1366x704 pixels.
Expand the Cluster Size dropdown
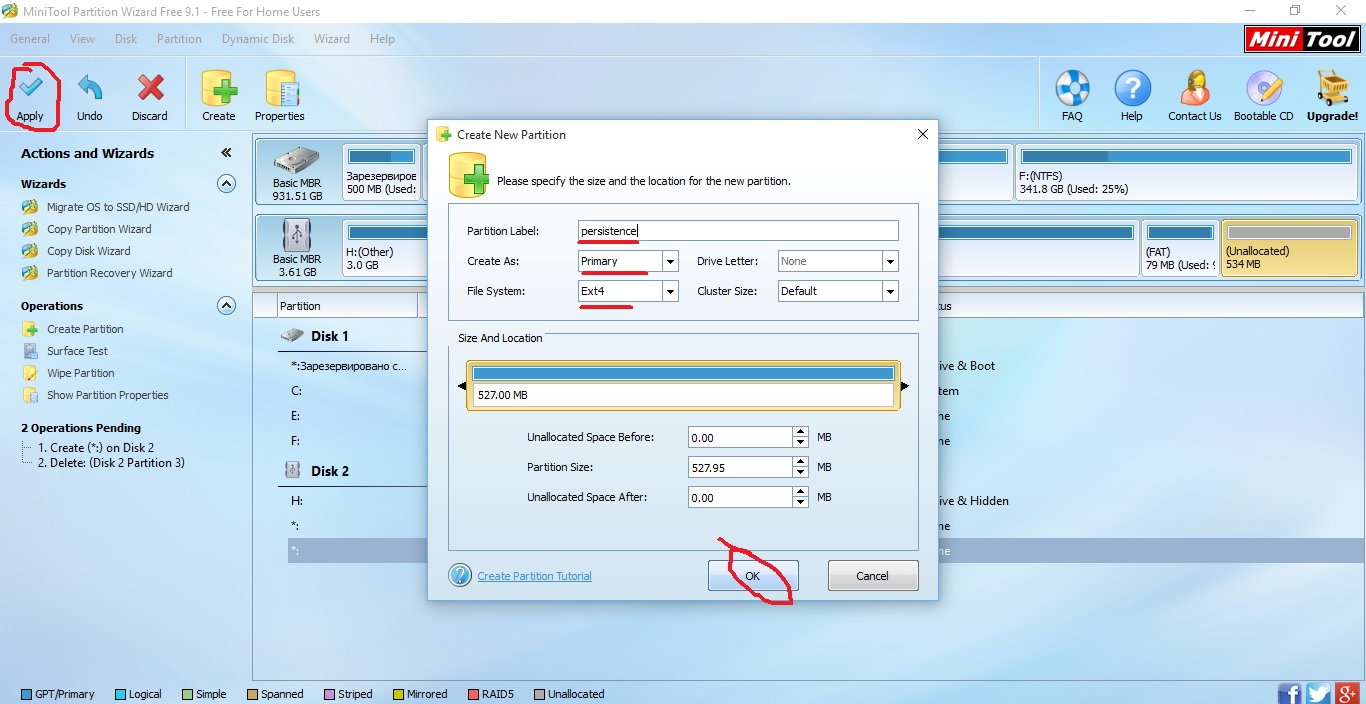tap(889, 291)
